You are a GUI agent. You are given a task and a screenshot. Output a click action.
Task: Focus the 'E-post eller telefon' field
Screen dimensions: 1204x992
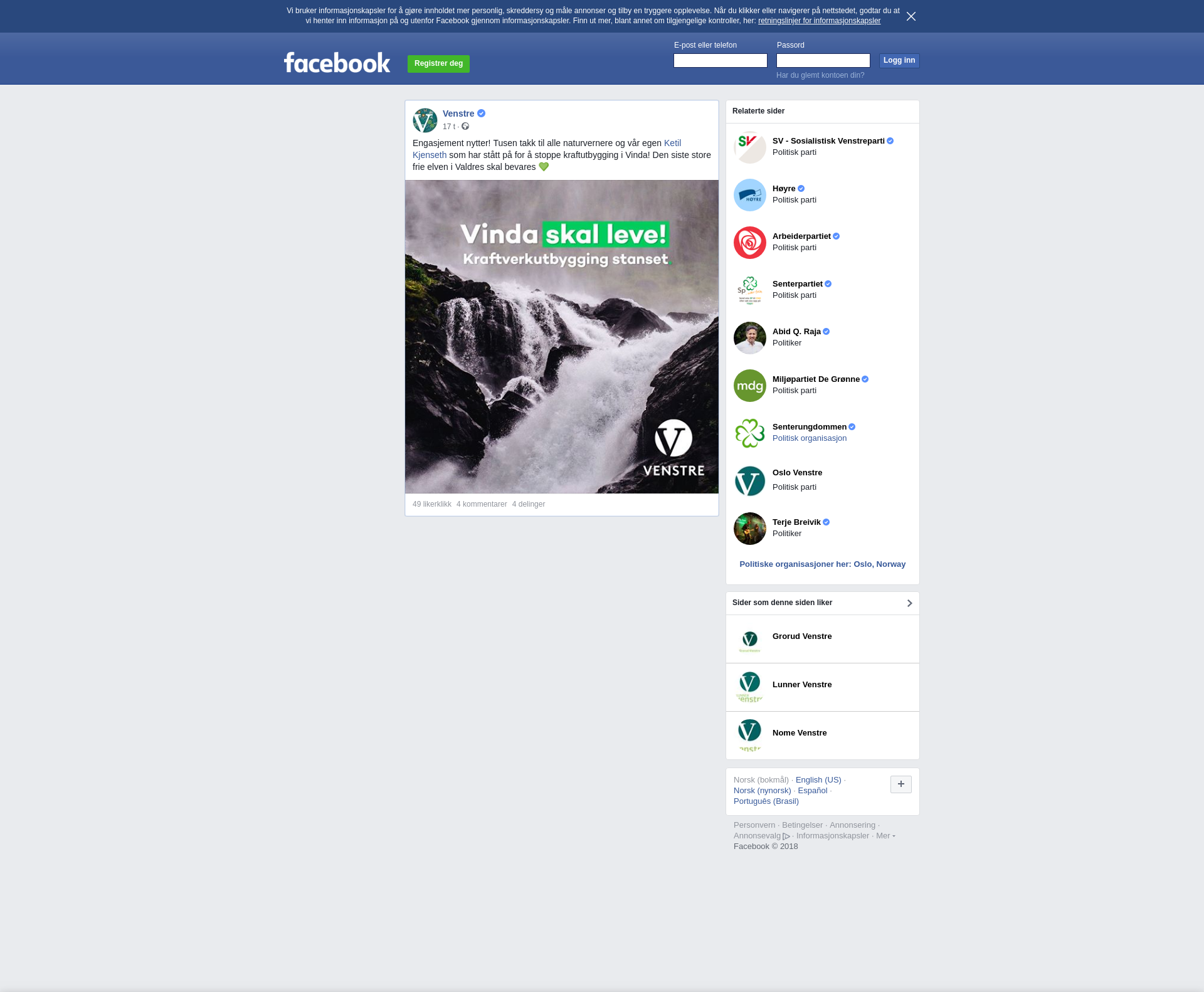(x=721, y=60)
